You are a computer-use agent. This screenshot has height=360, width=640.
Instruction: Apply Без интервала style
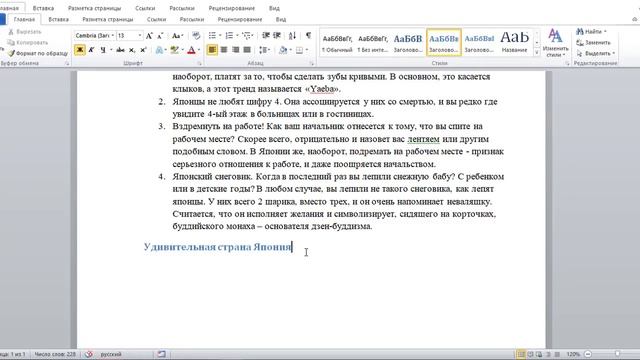(372, 42)
